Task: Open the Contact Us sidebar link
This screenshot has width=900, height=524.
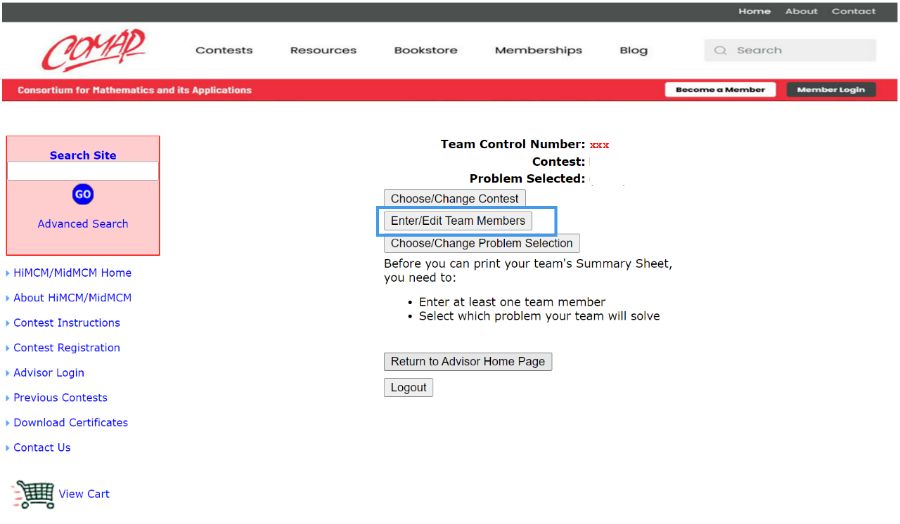Action: [42, 448]
